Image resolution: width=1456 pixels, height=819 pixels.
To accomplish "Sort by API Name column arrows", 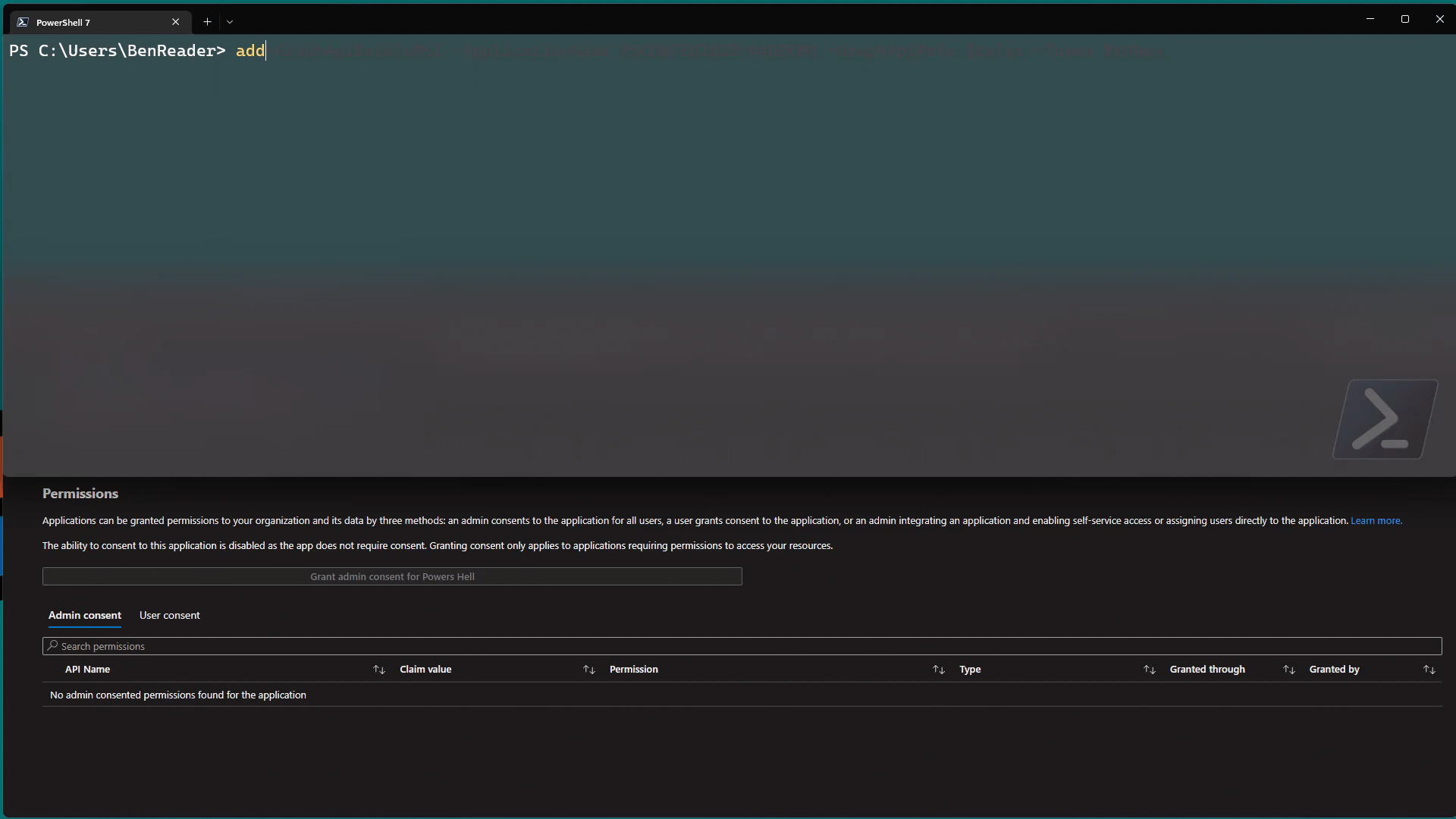I will pyautogui.click(x=379, y=670).
